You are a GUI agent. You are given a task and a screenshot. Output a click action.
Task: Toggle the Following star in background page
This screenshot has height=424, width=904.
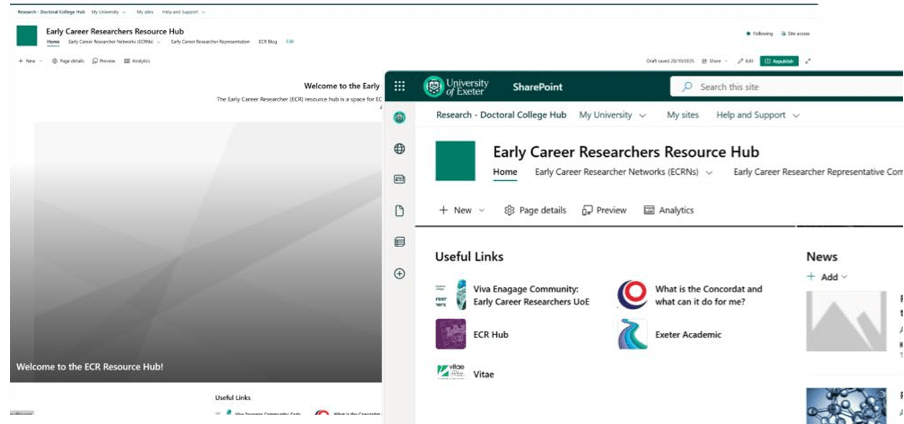748,34
